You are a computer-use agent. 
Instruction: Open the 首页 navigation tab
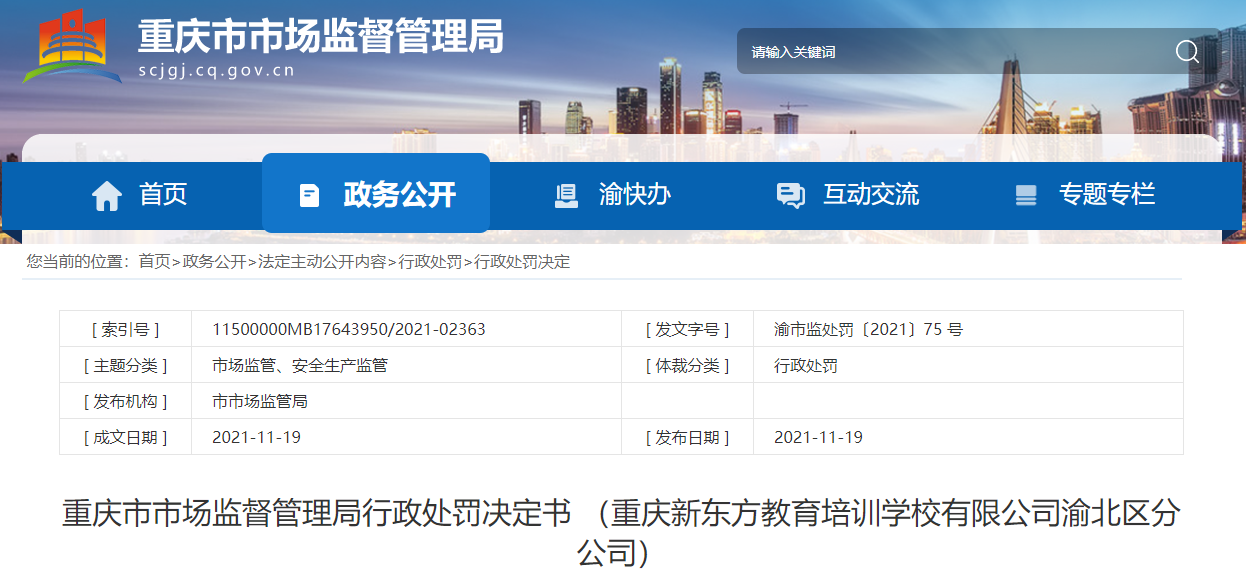[139, 195]
